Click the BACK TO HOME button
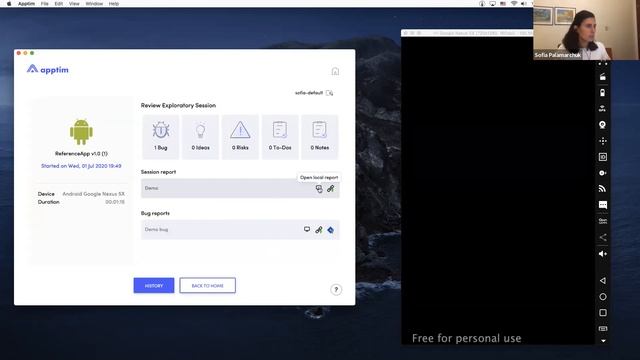Image resolution: width=640 pixels, height=360 pixels. point(207,285)
